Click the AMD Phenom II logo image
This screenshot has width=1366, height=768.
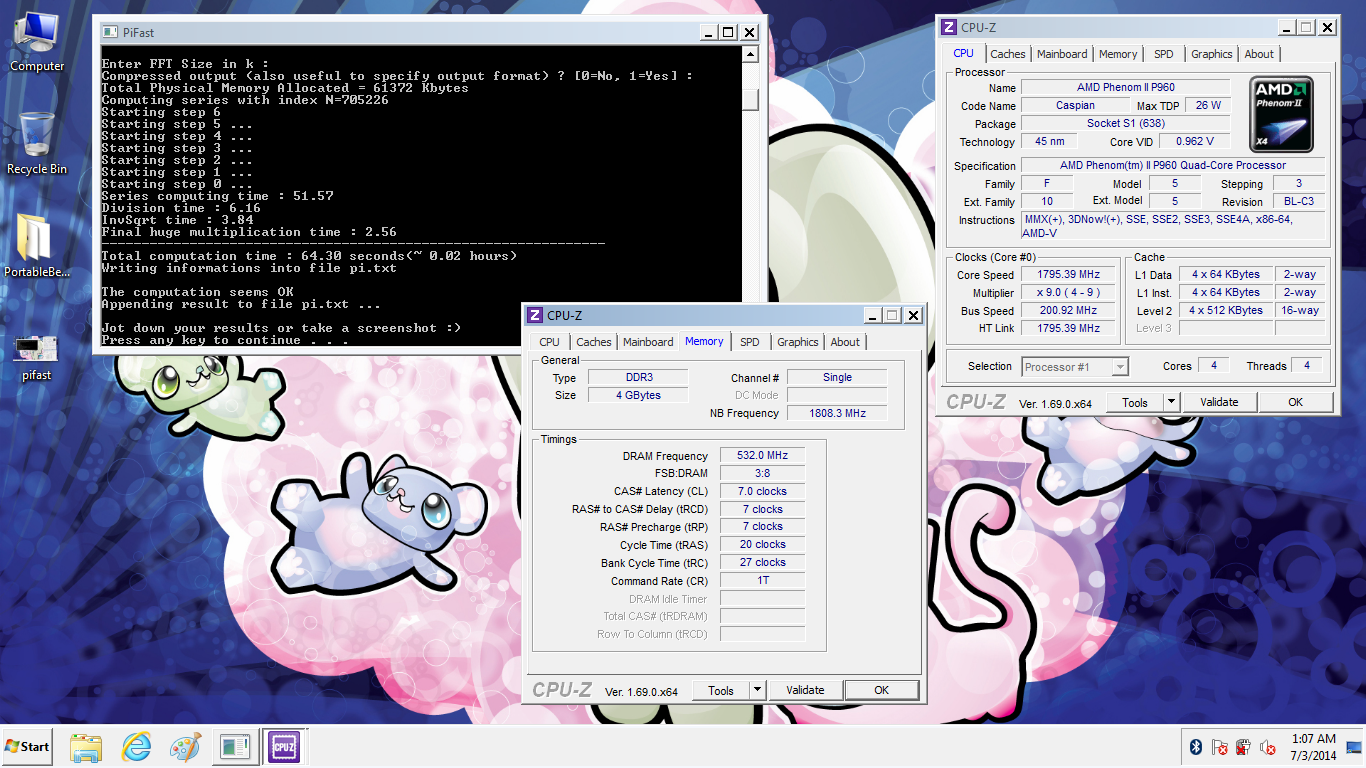coord(1281,114)
